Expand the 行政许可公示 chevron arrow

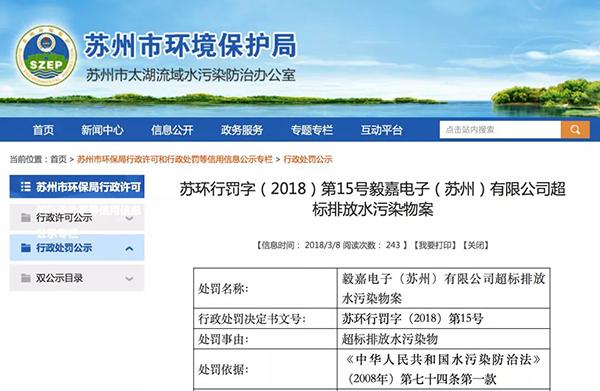point(129,218)
